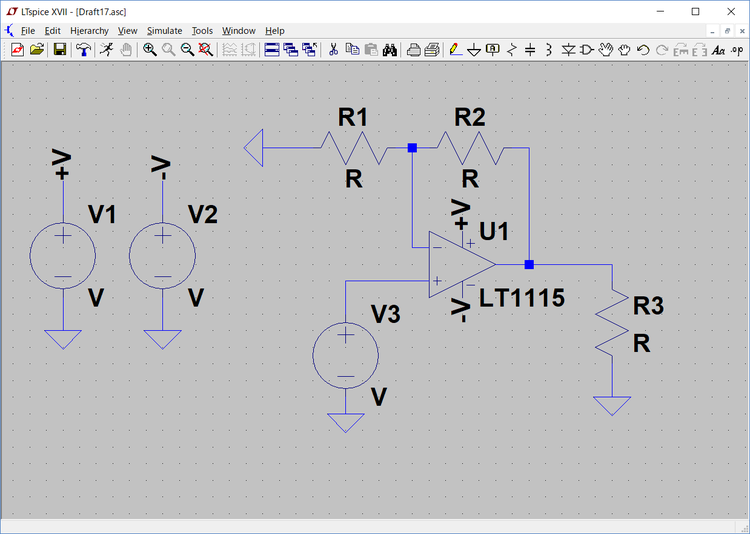Click the Undo arrow icon
Screen dimensions: 750x534
click(643, 49)
